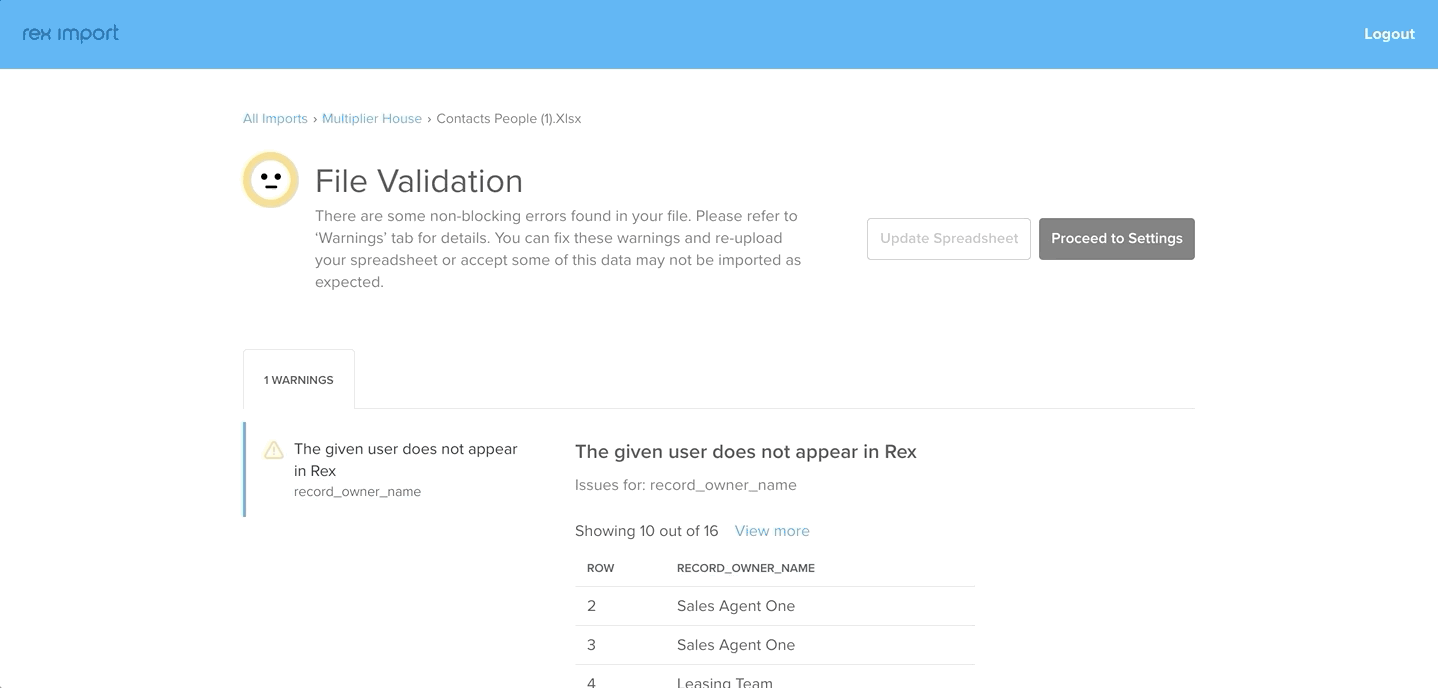Click the neutral face status icon
Image resolution: width=1438 pixels, height=688 pixels.
[271, 180]
